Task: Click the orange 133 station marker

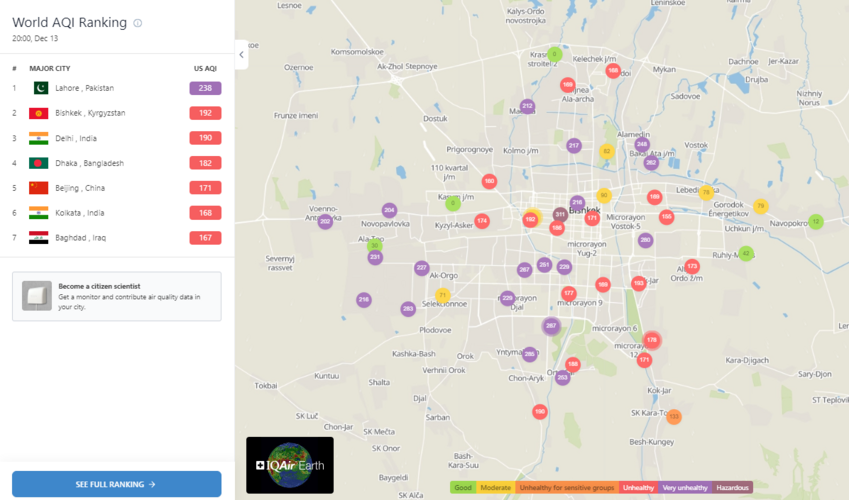Action: (674, 416)
